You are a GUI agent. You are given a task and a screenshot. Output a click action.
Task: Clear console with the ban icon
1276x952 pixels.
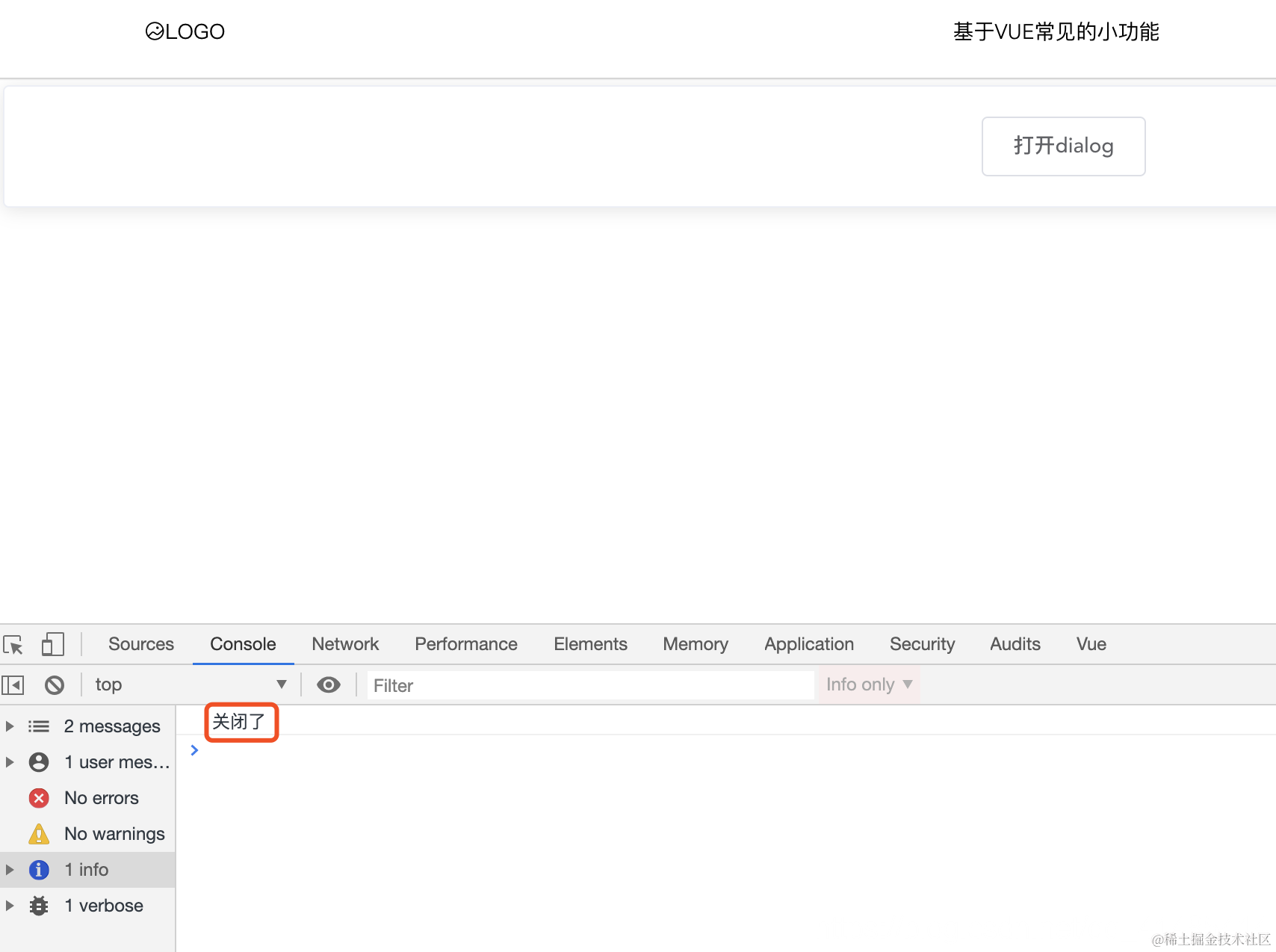[x=55, y=684]
